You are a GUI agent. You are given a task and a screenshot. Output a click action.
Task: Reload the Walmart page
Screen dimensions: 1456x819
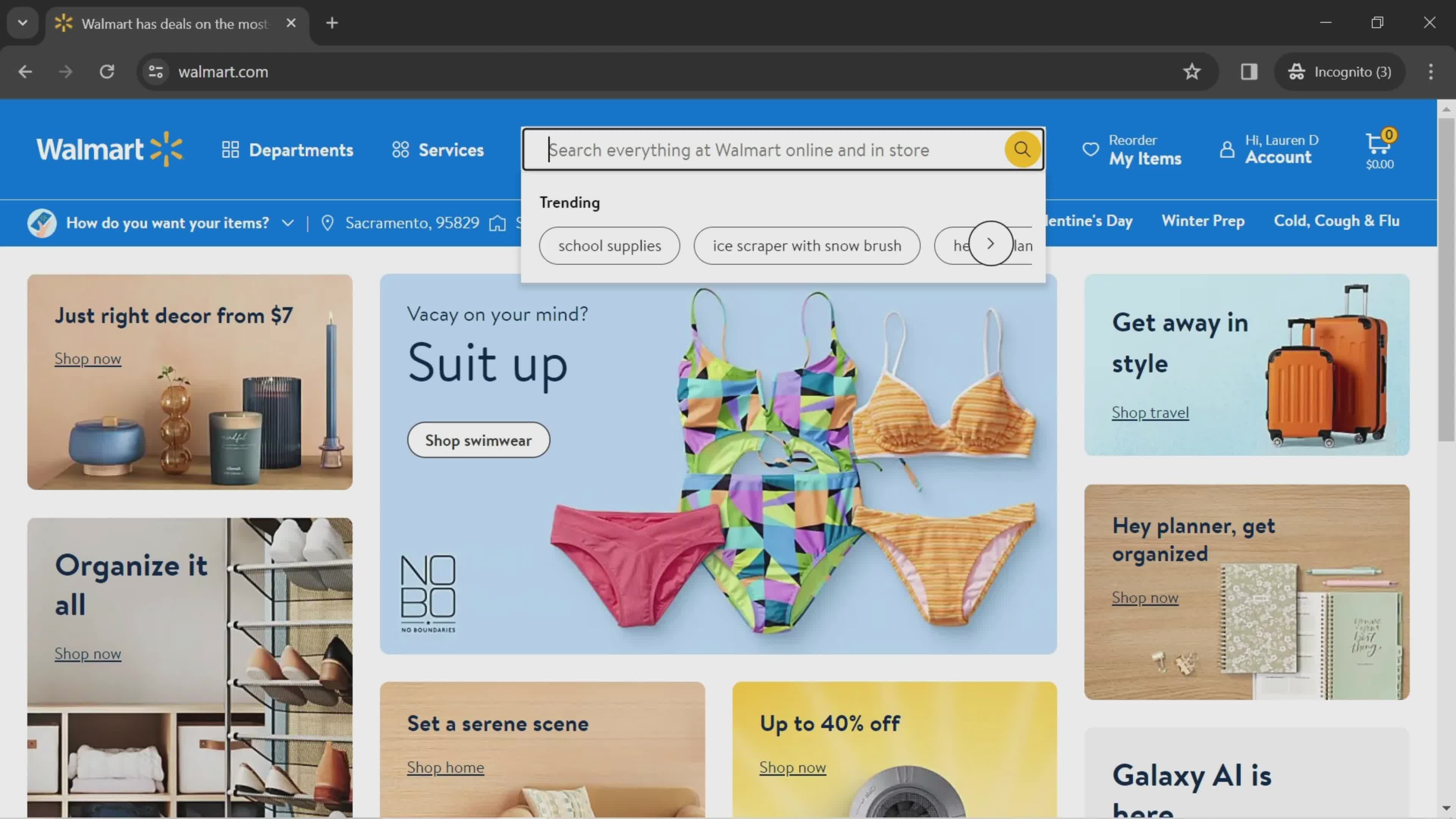[x=107, y=72]
